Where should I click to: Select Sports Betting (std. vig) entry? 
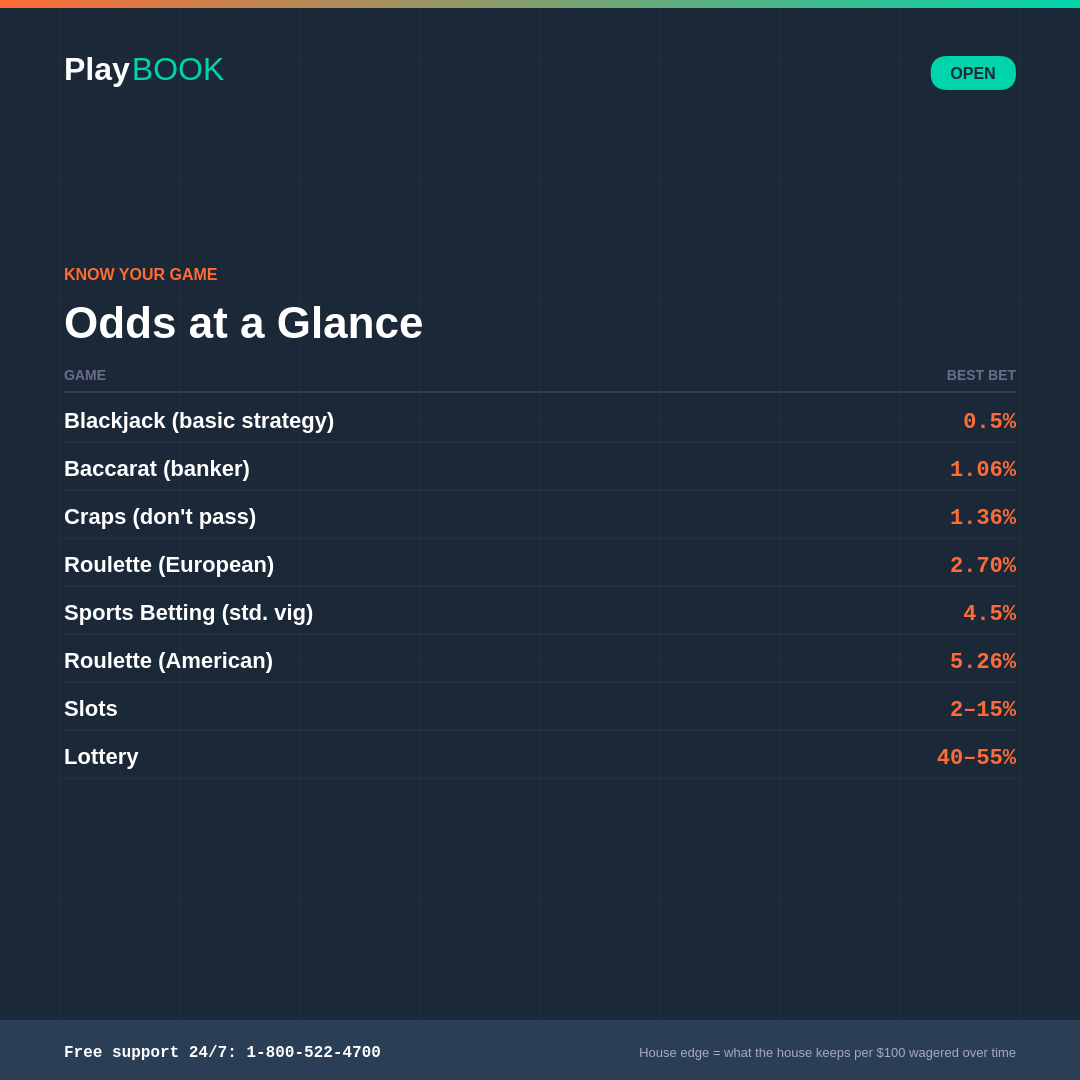coord(188,612)
